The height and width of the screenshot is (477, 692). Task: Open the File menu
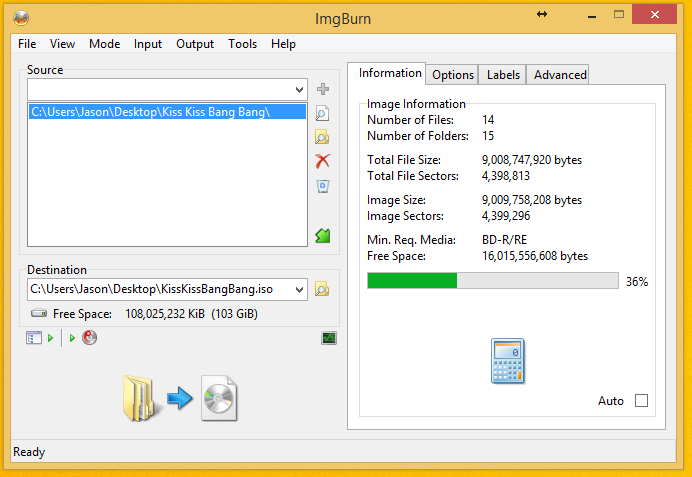(27, 44)
